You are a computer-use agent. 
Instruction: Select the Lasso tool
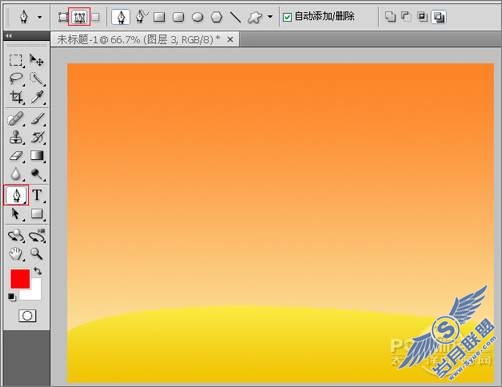point(16,79)
